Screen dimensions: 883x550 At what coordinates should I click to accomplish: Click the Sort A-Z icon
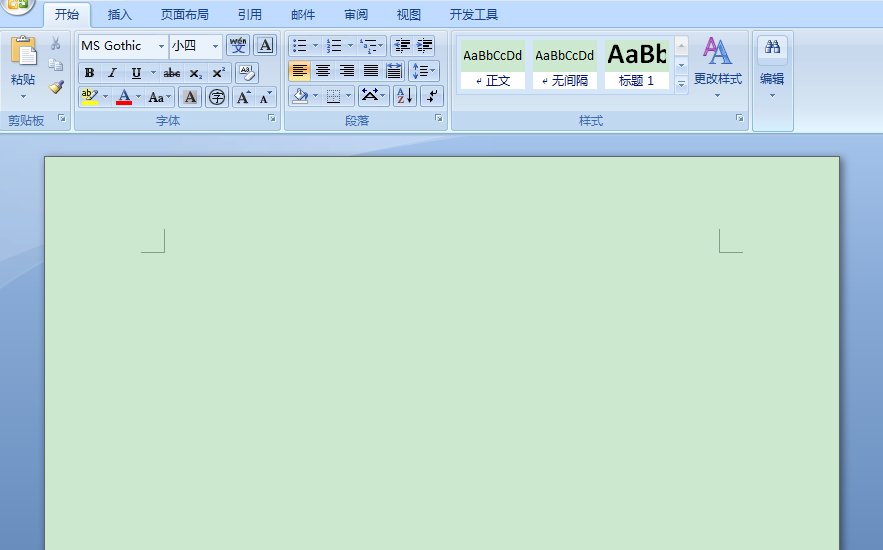[404, 96]
